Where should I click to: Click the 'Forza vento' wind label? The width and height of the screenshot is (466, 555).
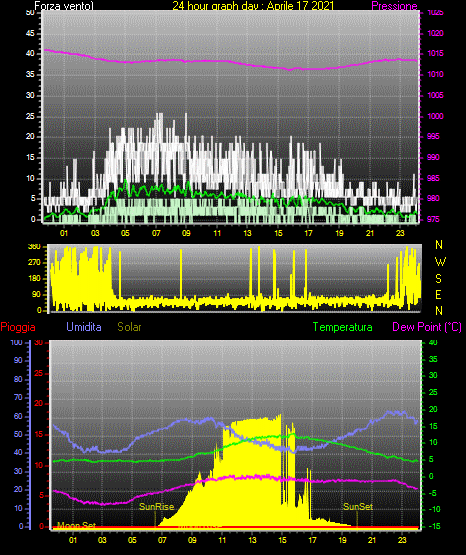pyautogui.click(x=64, y=6)
